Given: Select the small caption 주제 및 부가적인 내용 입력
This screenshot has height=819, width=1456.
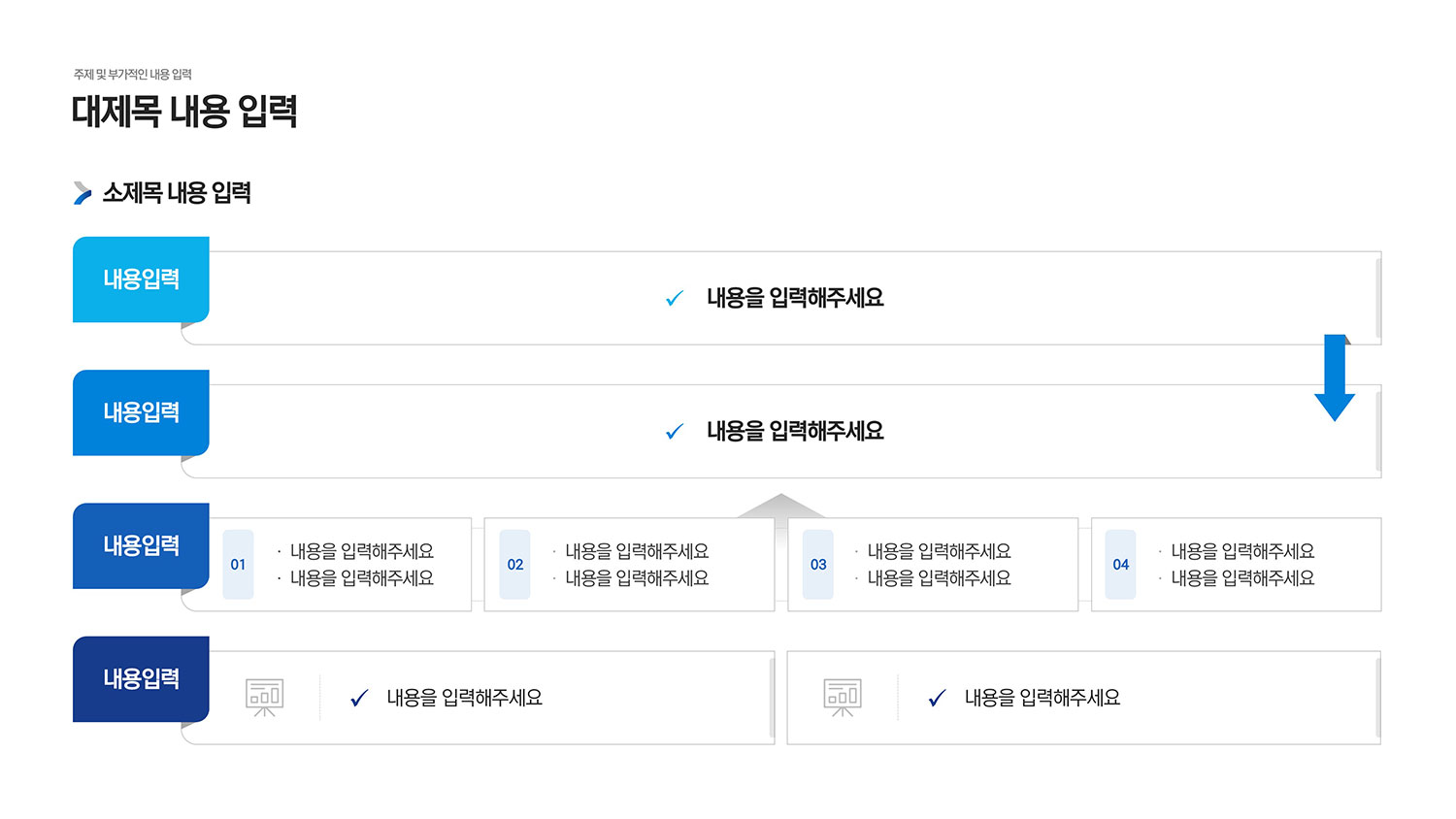Looking at the screenshot, I should tap(133, 75).
